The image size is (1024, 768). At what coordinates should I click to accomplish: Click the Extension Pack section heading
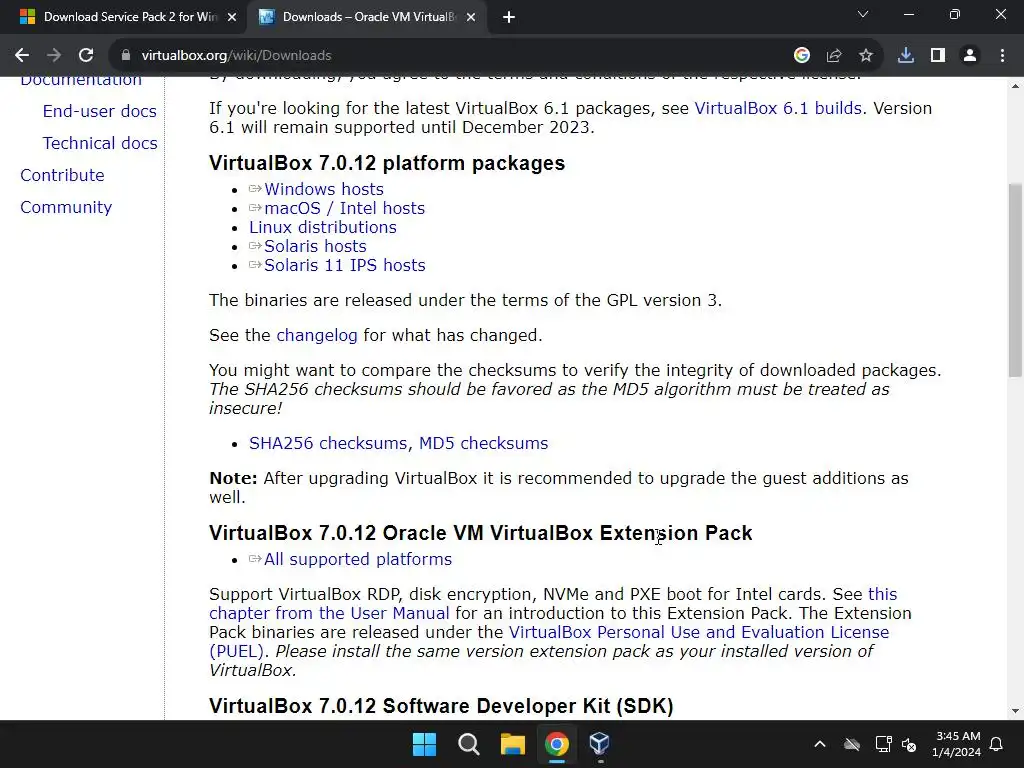point(481,533)
